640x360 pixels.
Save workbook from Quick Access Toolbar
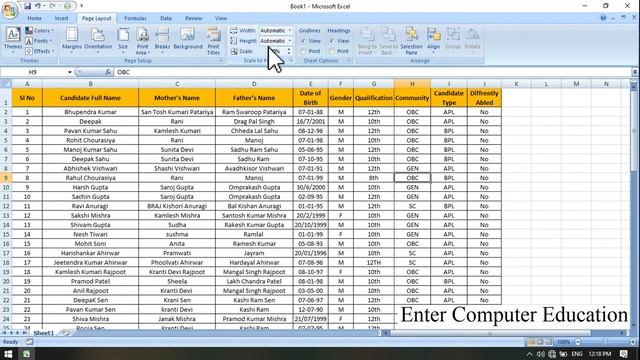click(27, 6)
